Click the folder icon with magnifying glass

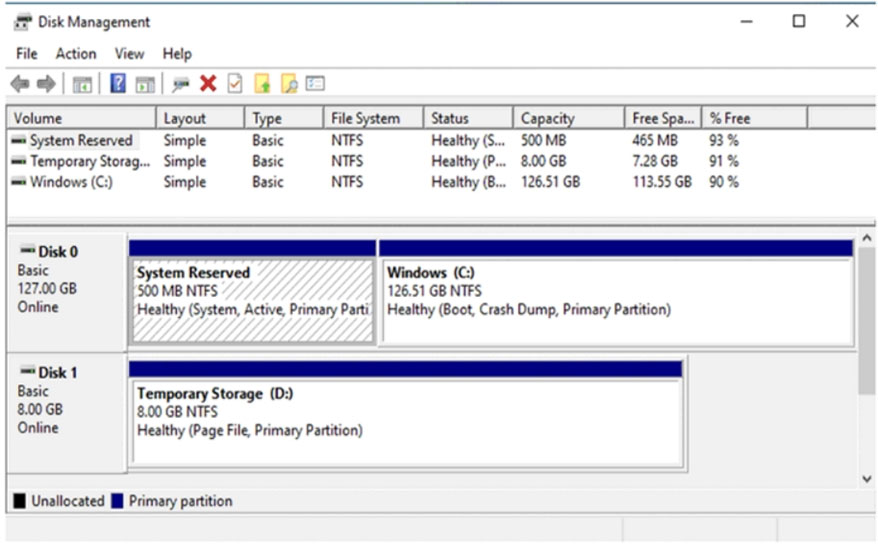(x=289, y=85)
